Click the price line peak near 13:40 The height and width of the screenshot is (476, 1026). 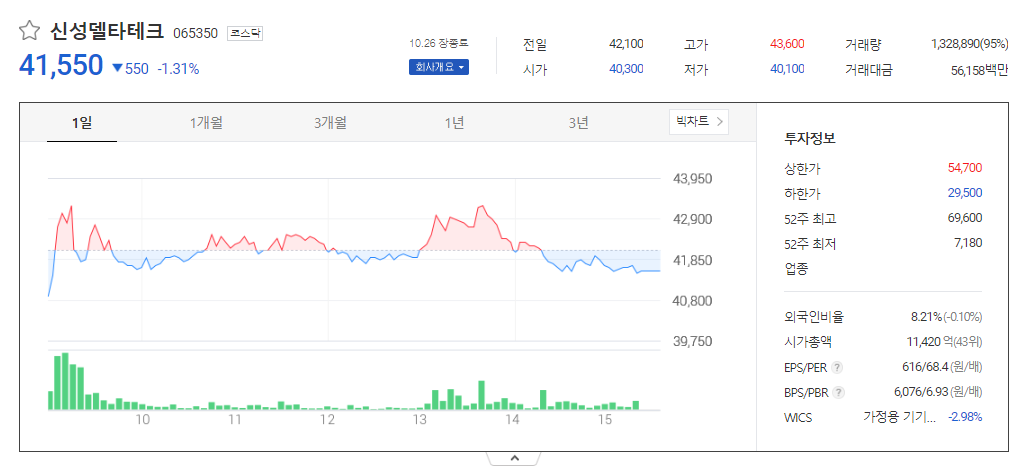(x=481, y=206)
